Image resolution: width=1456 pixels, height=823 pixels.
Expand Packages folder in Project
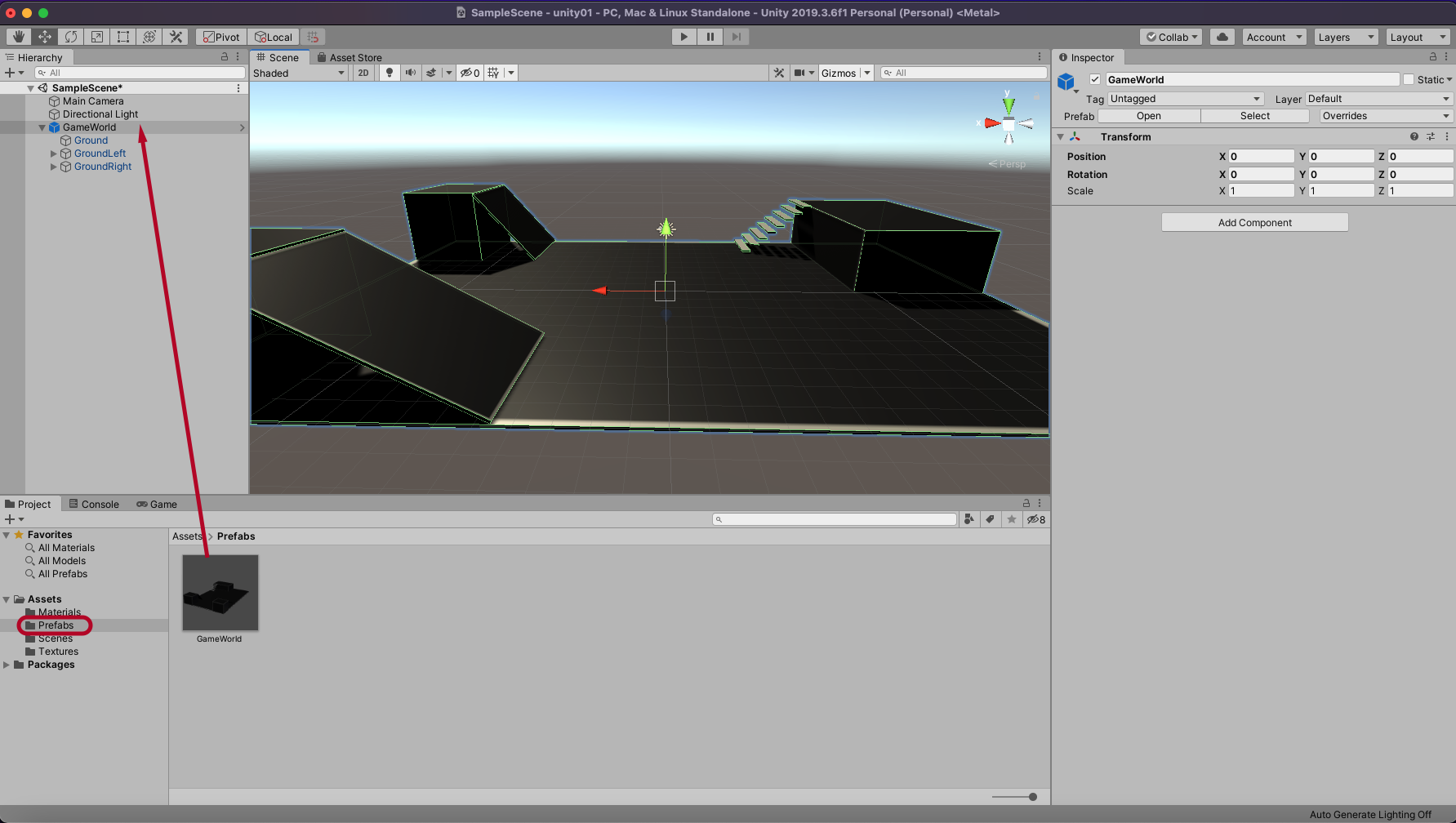7,665
